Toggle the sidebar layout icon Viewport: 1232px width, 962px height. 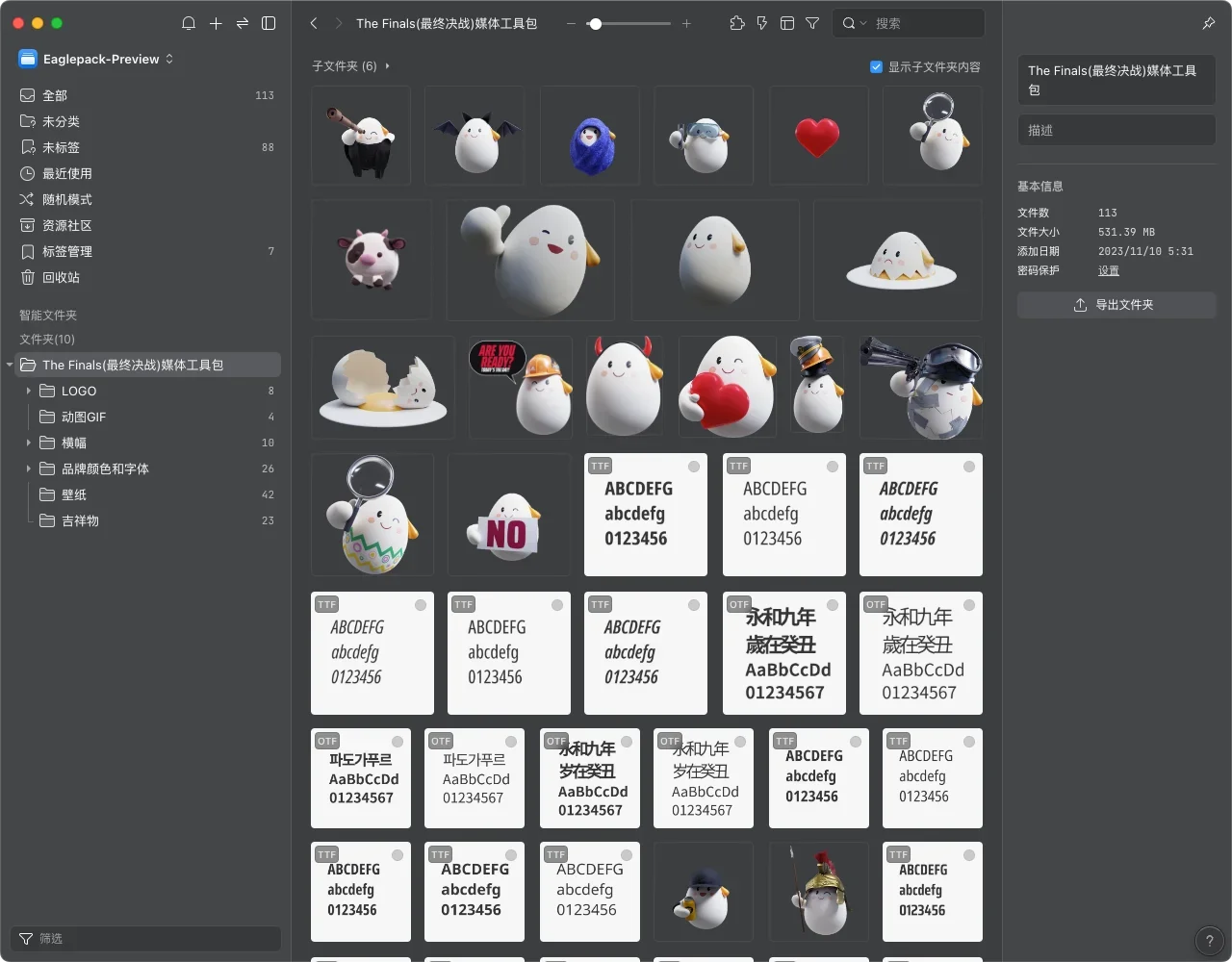point(269,23)
